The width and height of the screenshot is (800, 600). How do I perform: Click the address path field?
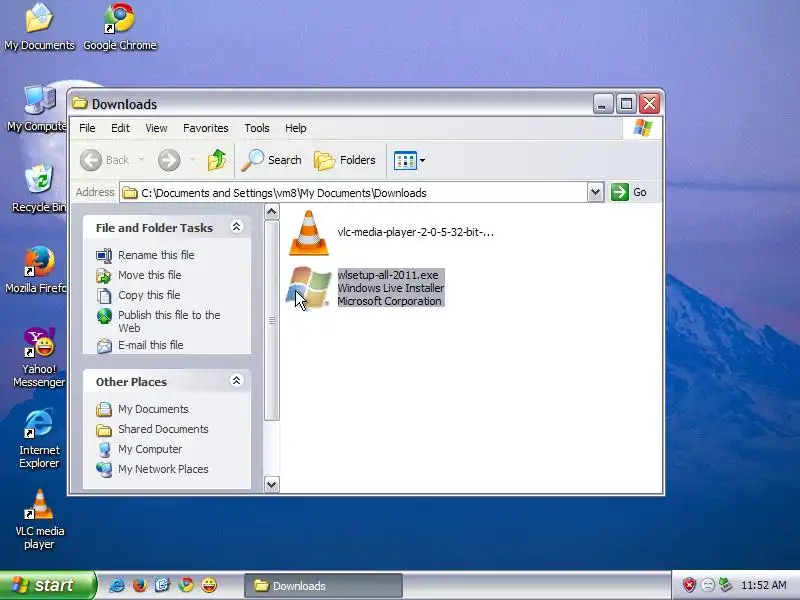[x=353, y=193]
